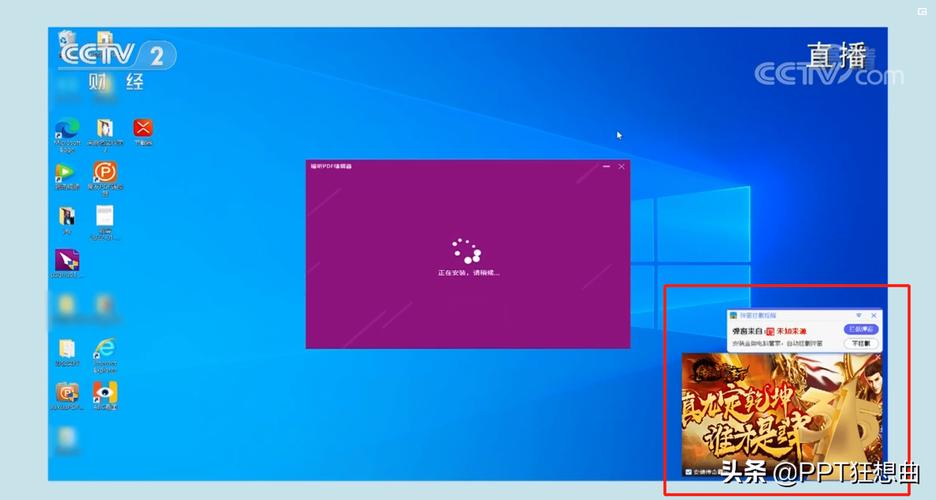Open the yellow folder left of Internet Explorer
Viewport: 936px width, 500px height.
pos(67,352)
